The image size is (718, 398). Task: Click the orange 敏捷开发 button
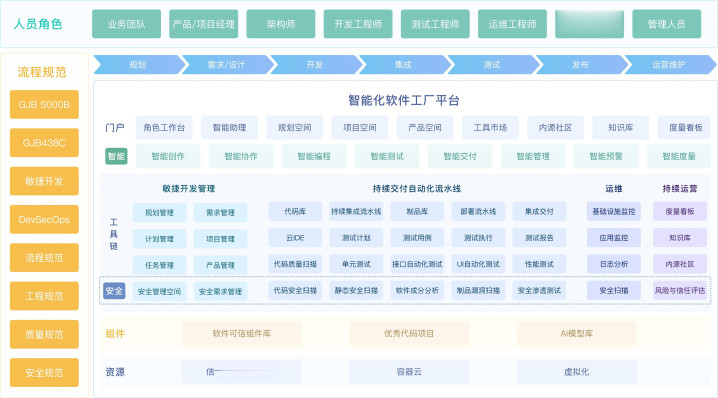click(x=44, y=181)
